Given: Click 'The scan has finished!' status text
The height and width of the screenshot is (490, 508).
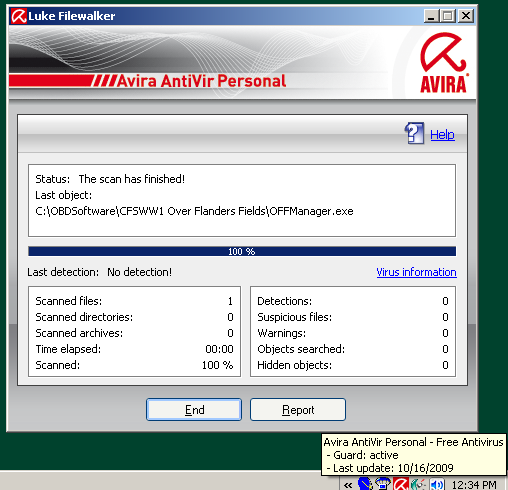Looking at the screenshot, I should [132, 179].
